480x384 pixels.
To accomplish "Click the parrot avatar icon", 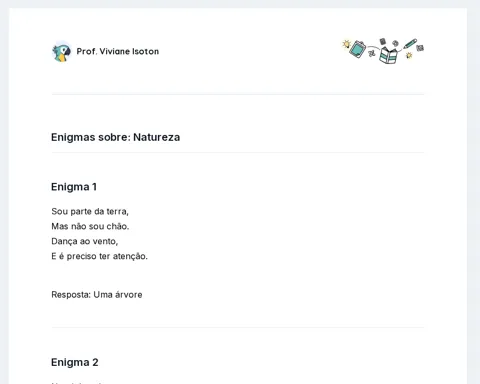I will click(62, 52).
